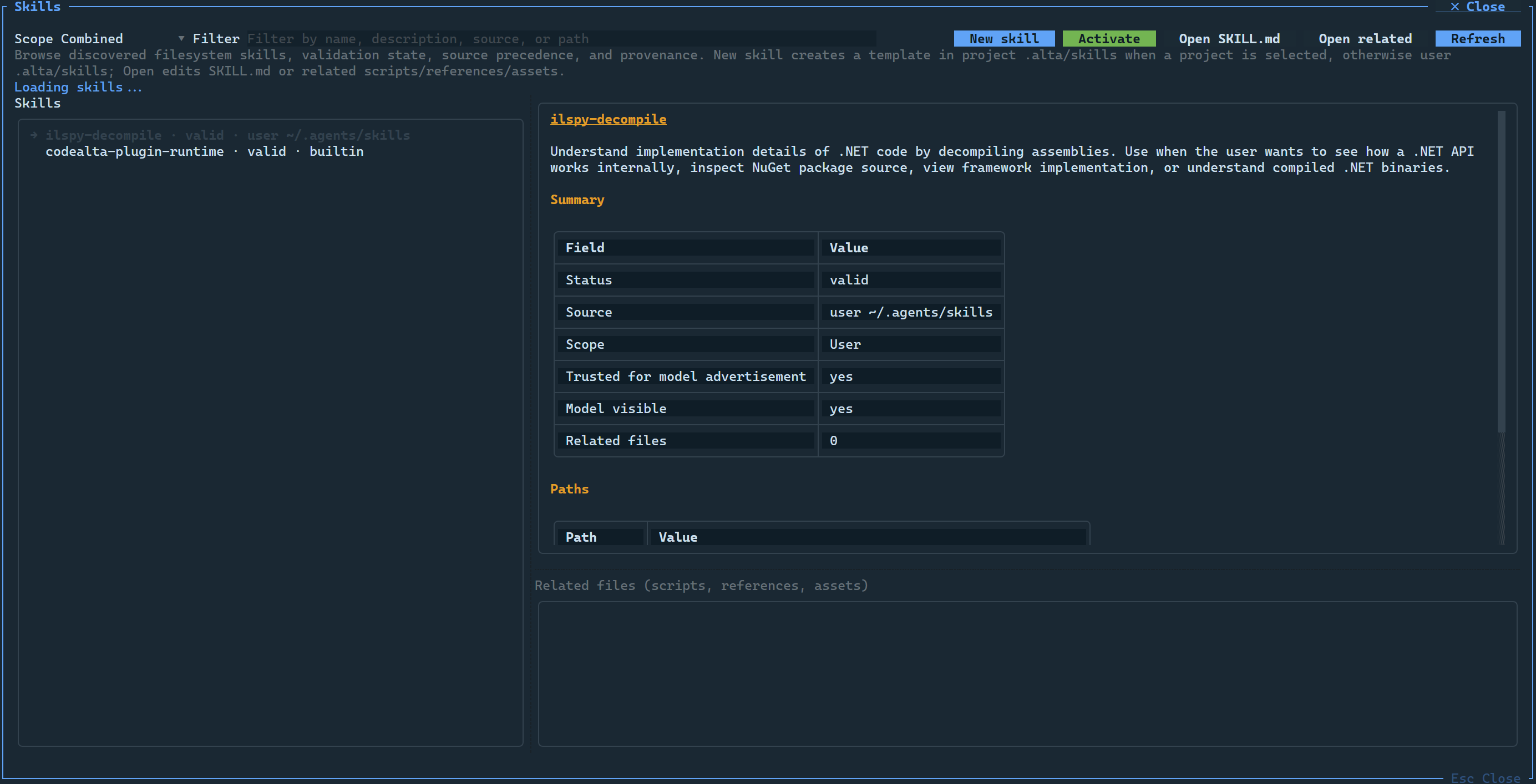Click 'Trusted for model advertisement' field cell
The height and width of the screenshot is (784, 1536).
click(x=686, y=376)
